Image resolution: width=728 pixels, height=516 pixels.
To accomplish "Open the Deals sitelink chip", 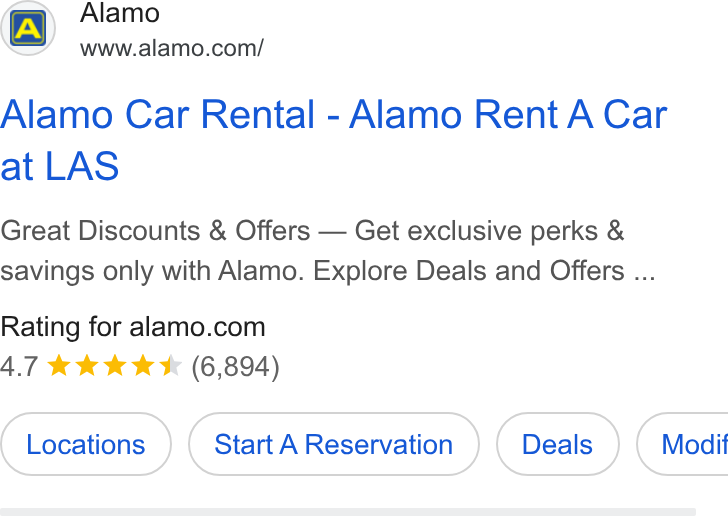I will (558, 444).
